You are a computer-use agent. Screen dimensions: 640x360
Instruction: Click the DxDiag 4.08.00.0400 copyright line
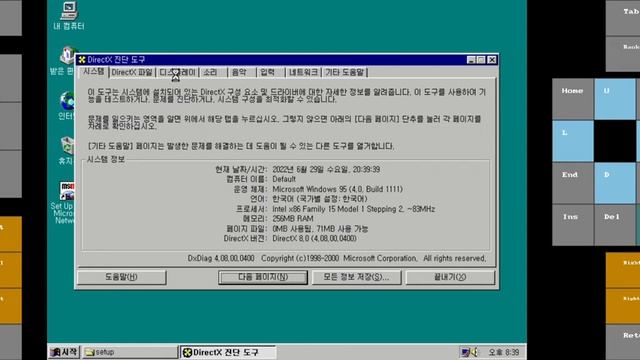(x=337, y=258)
